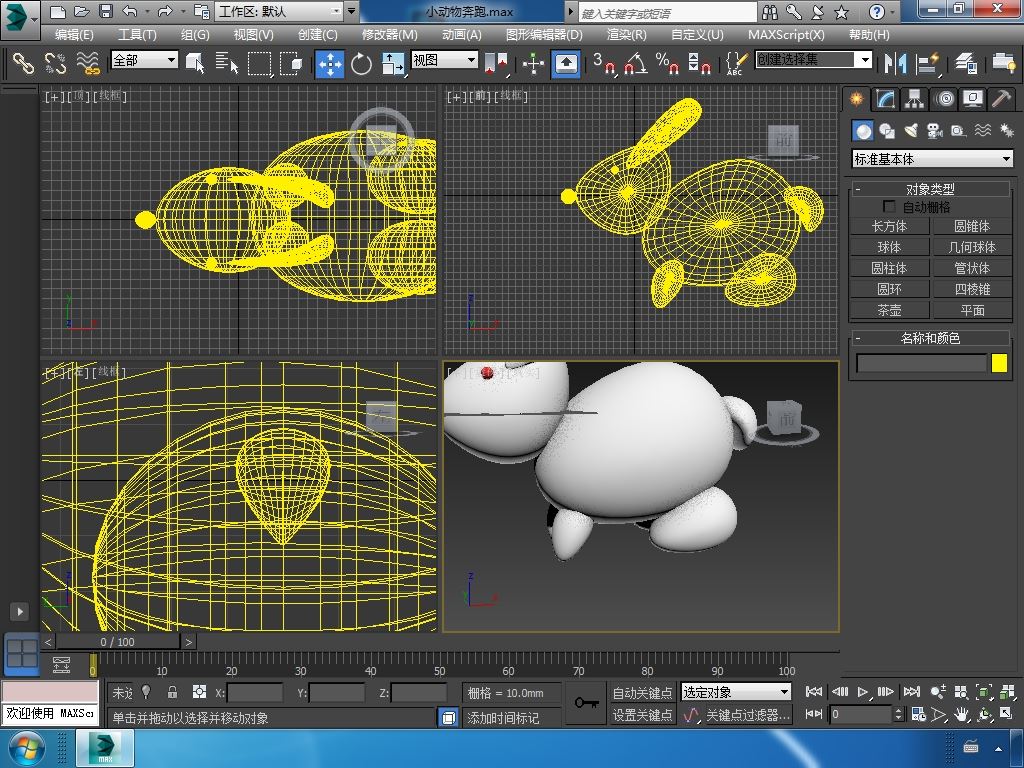Pick the Rectangular Selection Region tool
Image resolution: width=1024 pixels, height=768 pixels.
[259, 63]
